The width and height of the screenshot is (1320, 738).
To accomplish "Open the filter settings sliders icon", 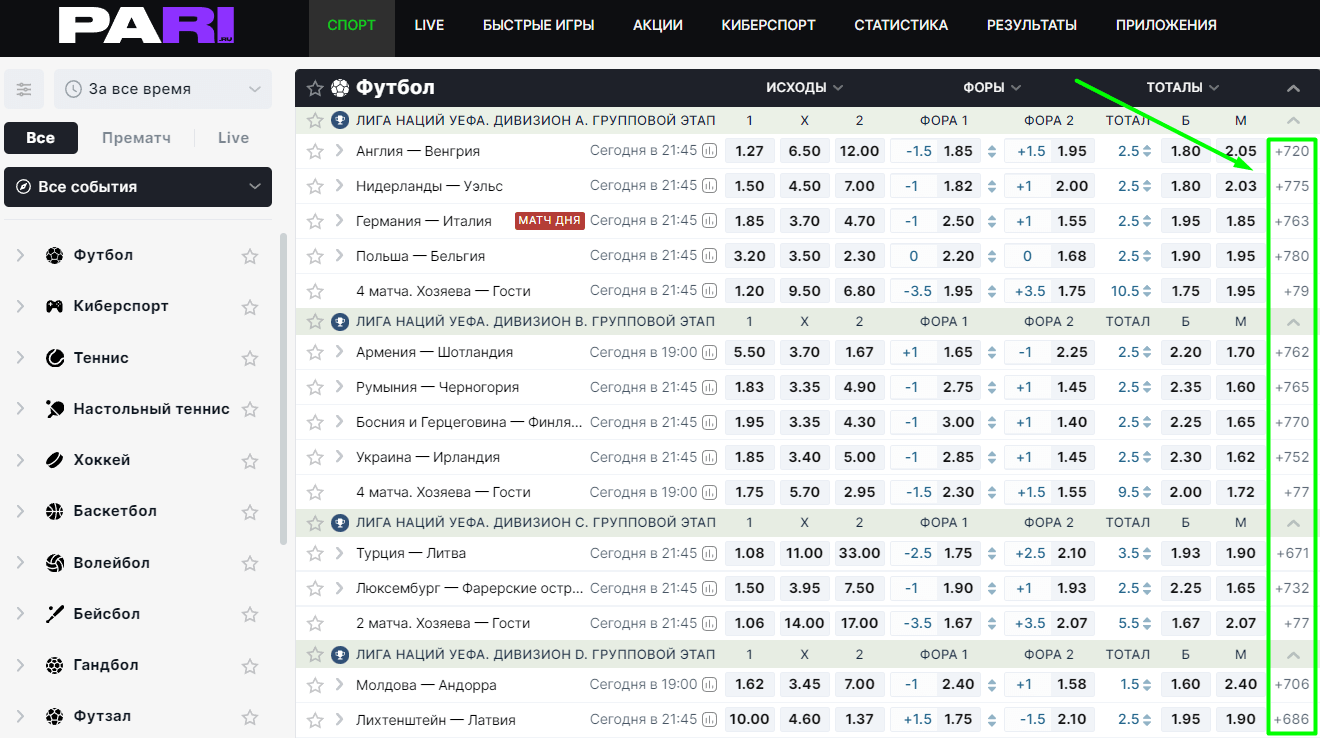I will [24, 89].
